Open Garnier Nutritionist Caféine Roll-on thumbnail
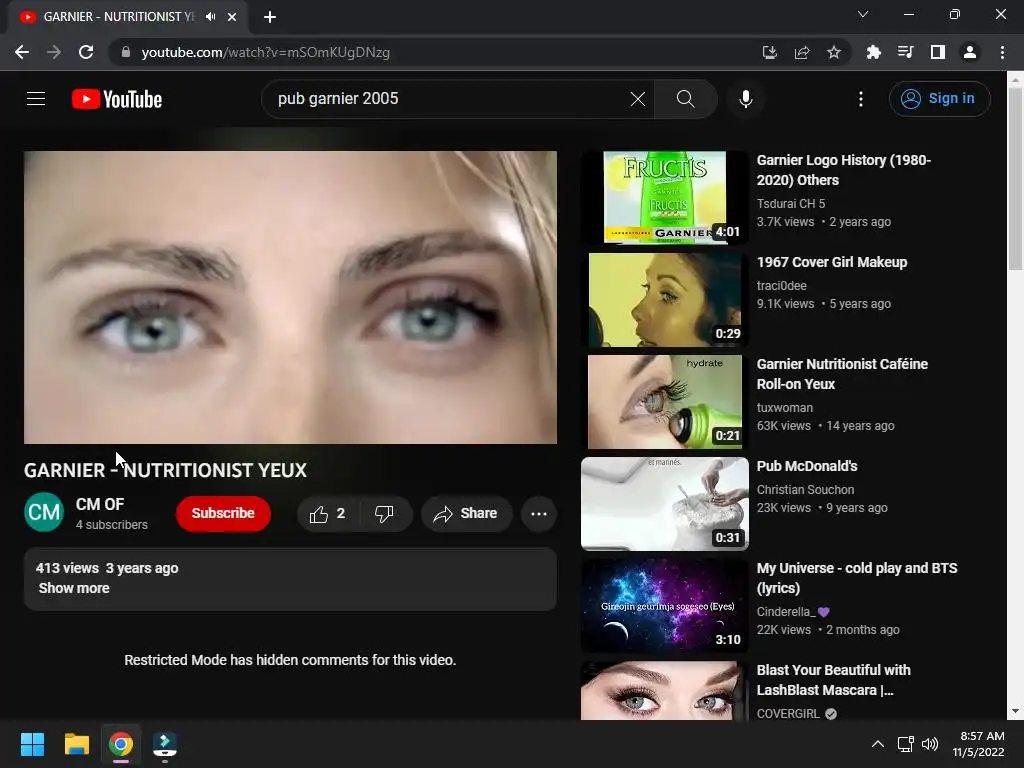This screenshot has width=1024, height=768. pyautogui.click(x=665, y=402)
